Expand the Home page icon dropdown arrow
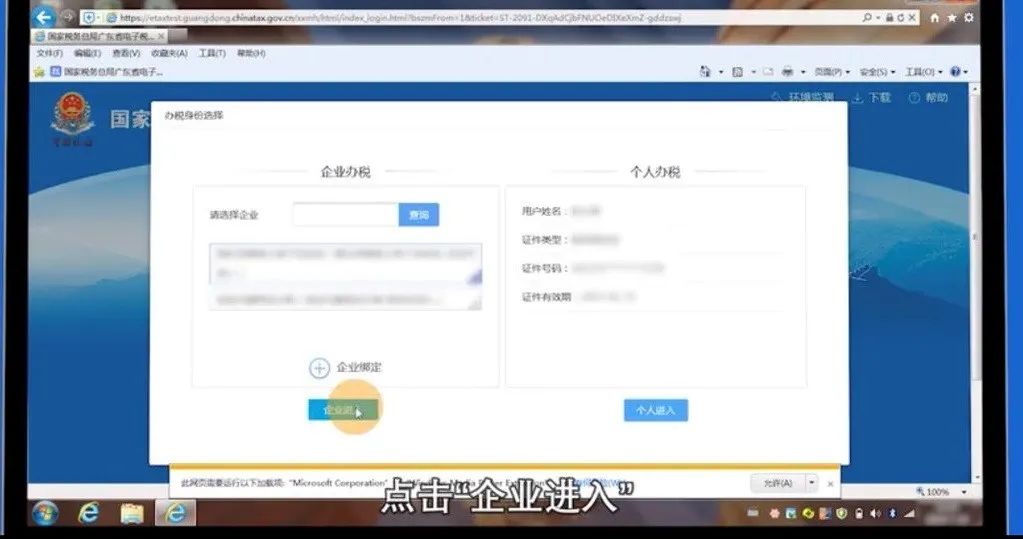This screenshot has width=1023, height=539. pyautogui.click(x=721, y=72)
